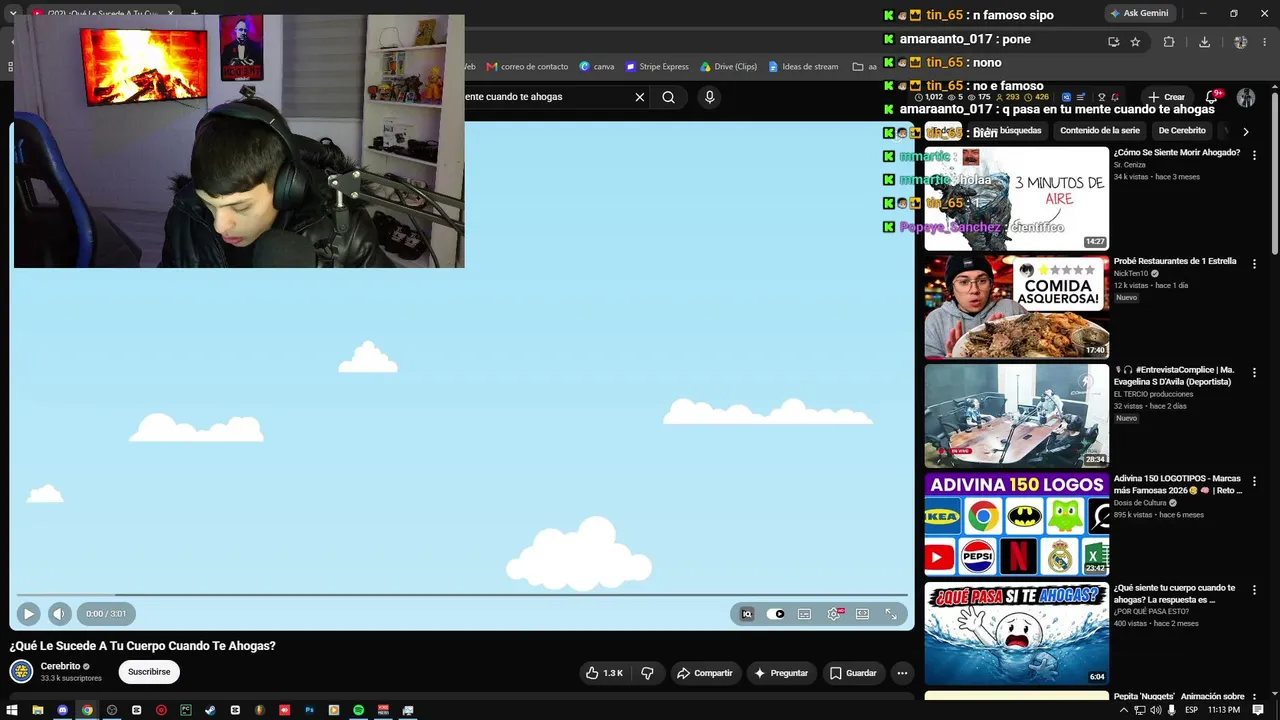
Task: Open the Windows Start menu
Action: 13,710
